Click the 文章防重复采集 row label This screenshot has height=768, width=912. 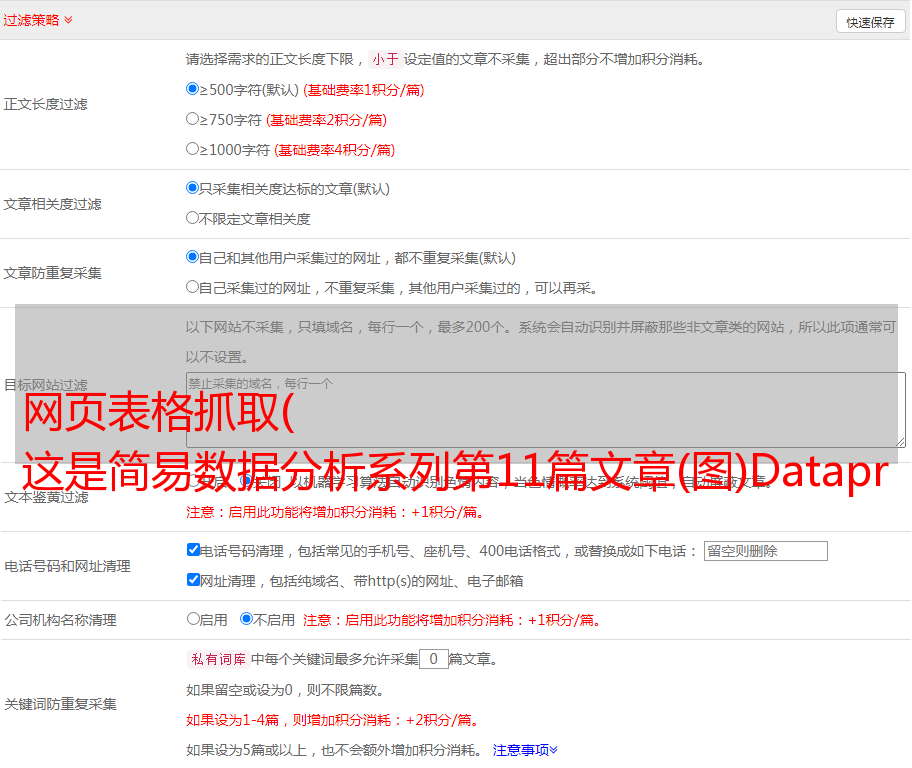click(x=52, y=273)
